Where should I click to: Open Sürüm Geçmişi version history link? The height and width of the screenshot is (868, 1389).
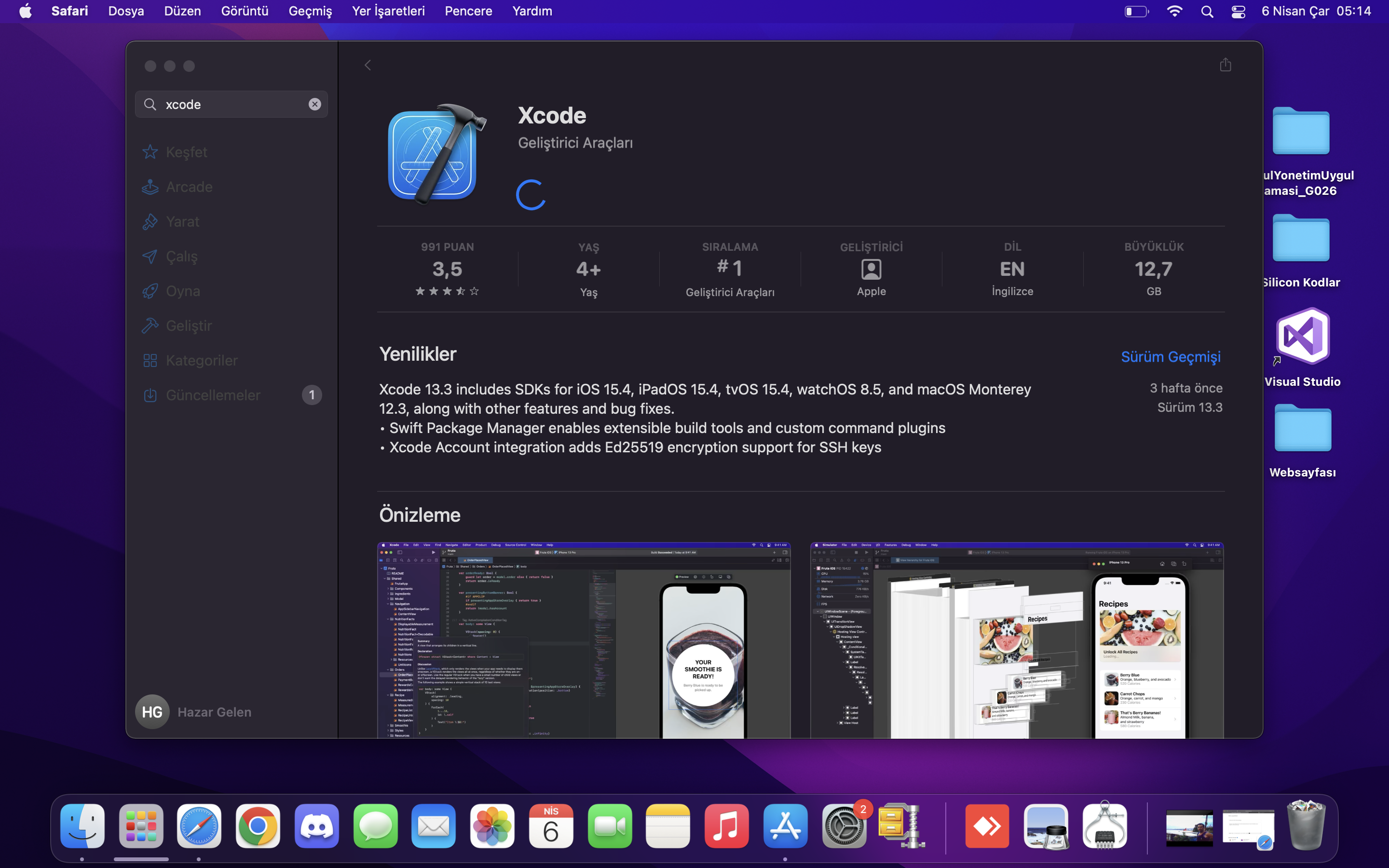point(1171,356)
